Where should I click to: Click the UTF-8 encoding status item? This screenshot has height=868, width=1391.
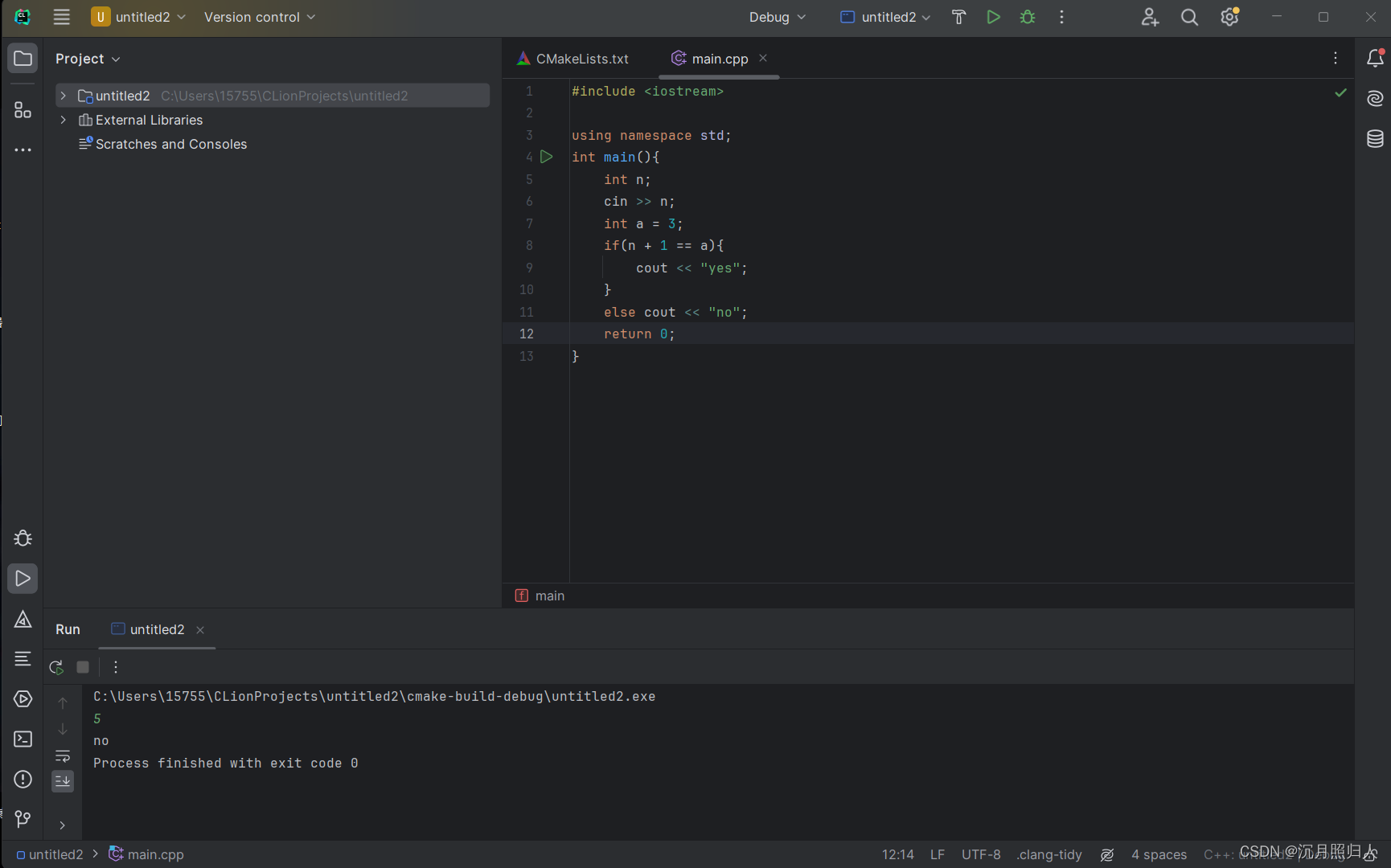(981, 854)
